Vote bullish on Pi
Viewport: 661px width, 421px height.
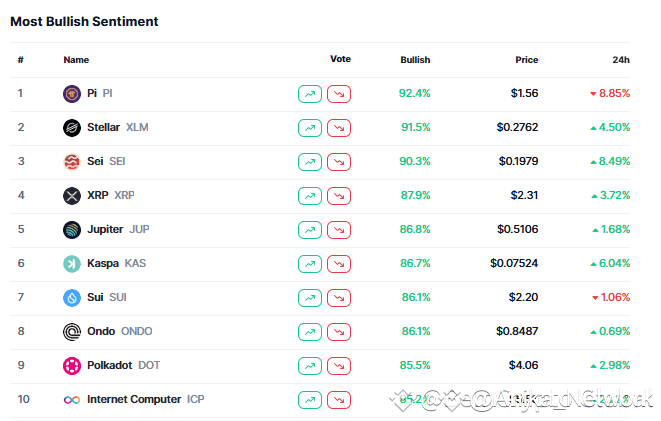coord(310,94)
